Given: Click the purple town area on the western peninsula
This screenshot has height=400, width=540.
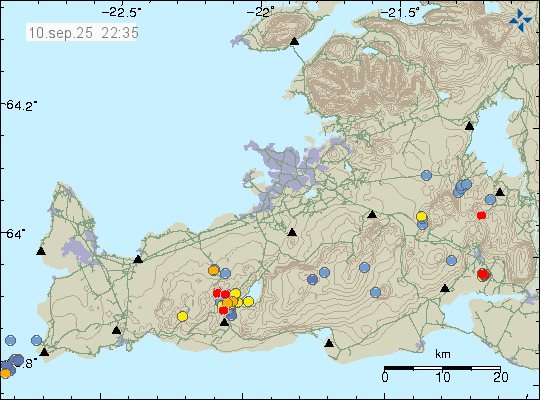Looking at the screenshot, I should pos(79,250).
